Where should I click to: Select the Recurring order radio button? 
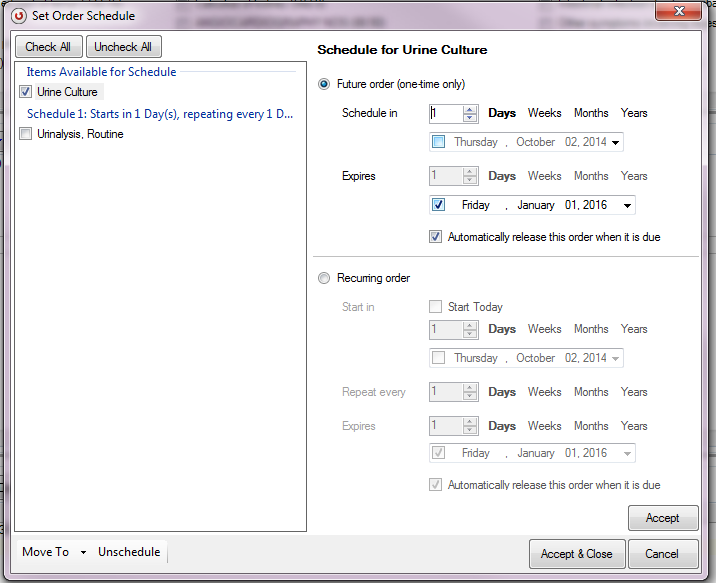point(324,278)
